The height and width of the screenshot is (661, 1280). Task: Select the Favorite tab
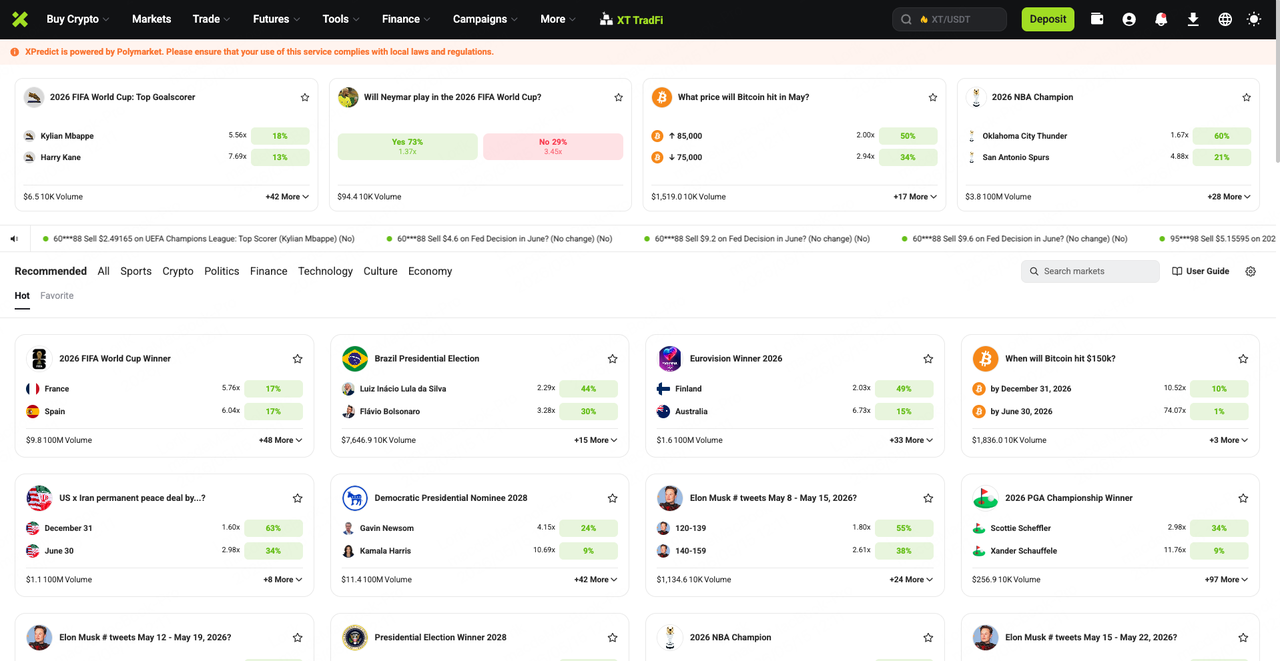click(57, 296)
